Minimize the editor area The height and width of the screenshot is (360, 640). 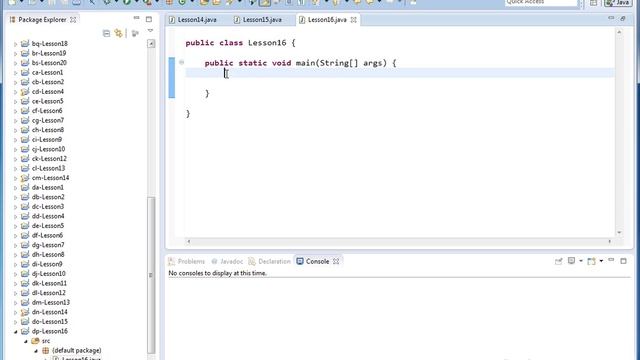(611, 18)
